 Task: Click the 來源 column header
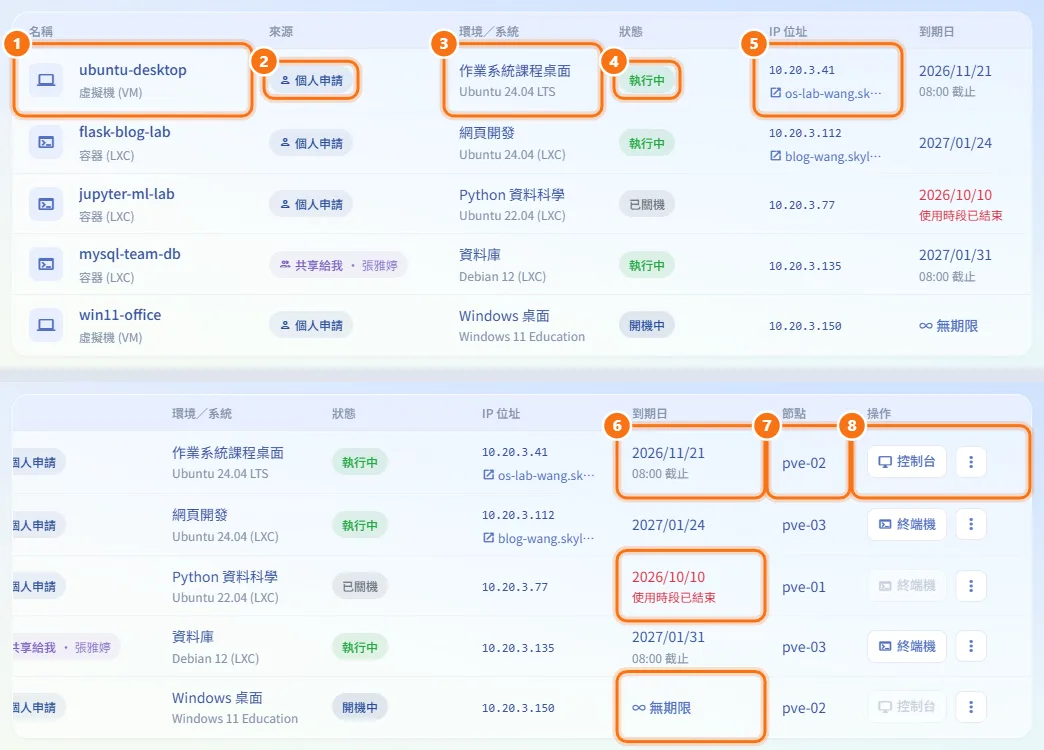click(x=281, y=31)
